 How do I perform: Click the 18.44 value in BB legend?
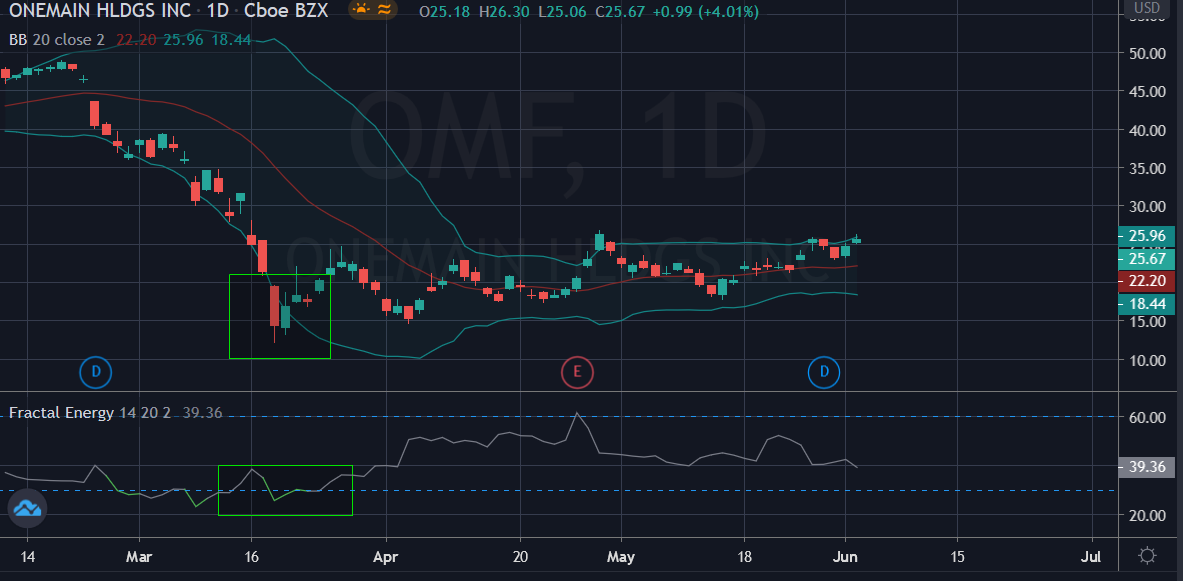click(231, 39)
